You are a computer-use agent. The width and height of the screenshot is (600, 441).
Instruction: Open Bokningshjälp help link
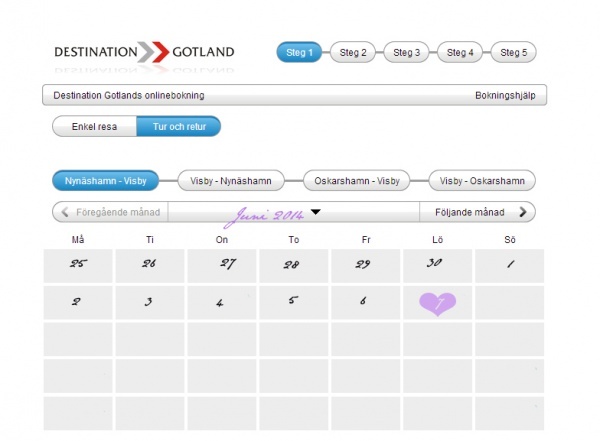point(505,95)
